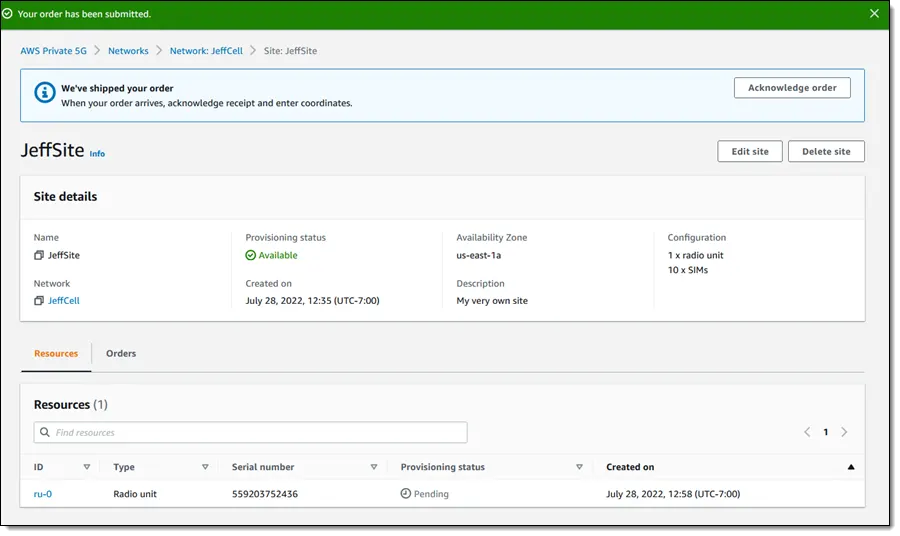Sort by ID column arrow
Viewport: 900px width, 536px height.
(87, 467)
